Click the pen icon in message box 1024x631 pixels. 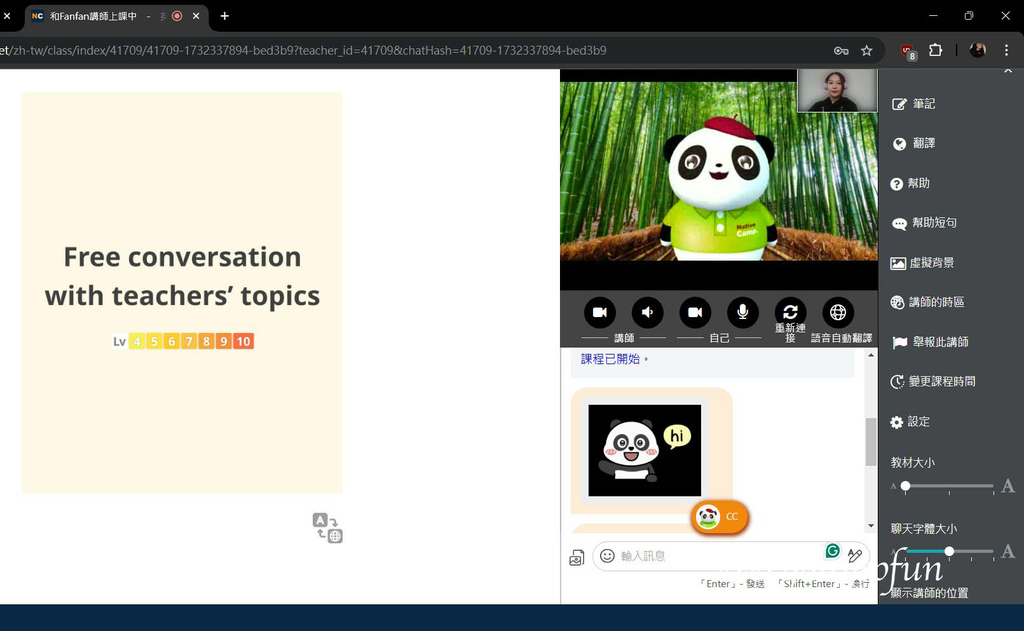855,556
